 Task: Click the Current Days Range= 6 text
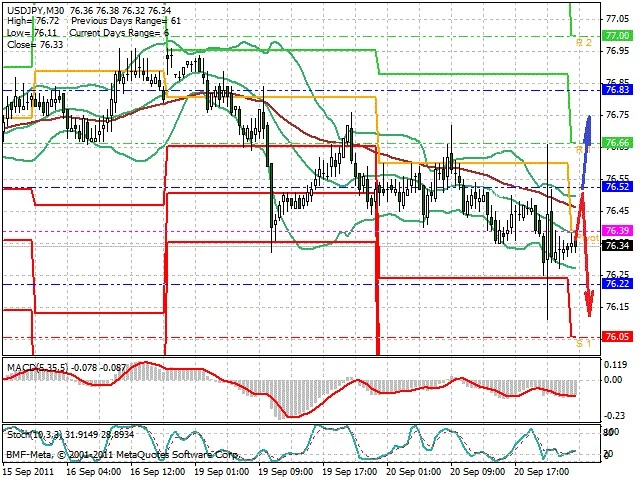[x=119, y=33]
